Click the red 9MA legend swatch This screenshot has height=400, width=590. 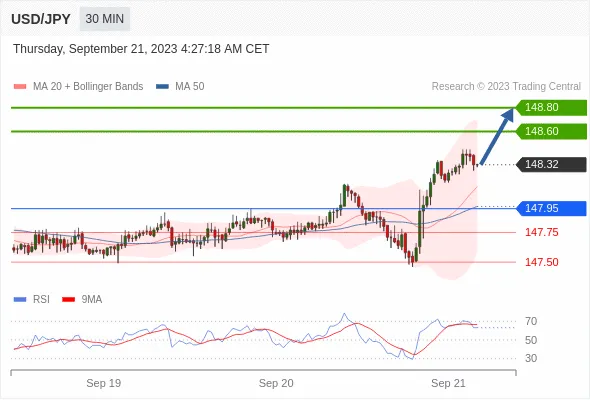click(68, 300)
